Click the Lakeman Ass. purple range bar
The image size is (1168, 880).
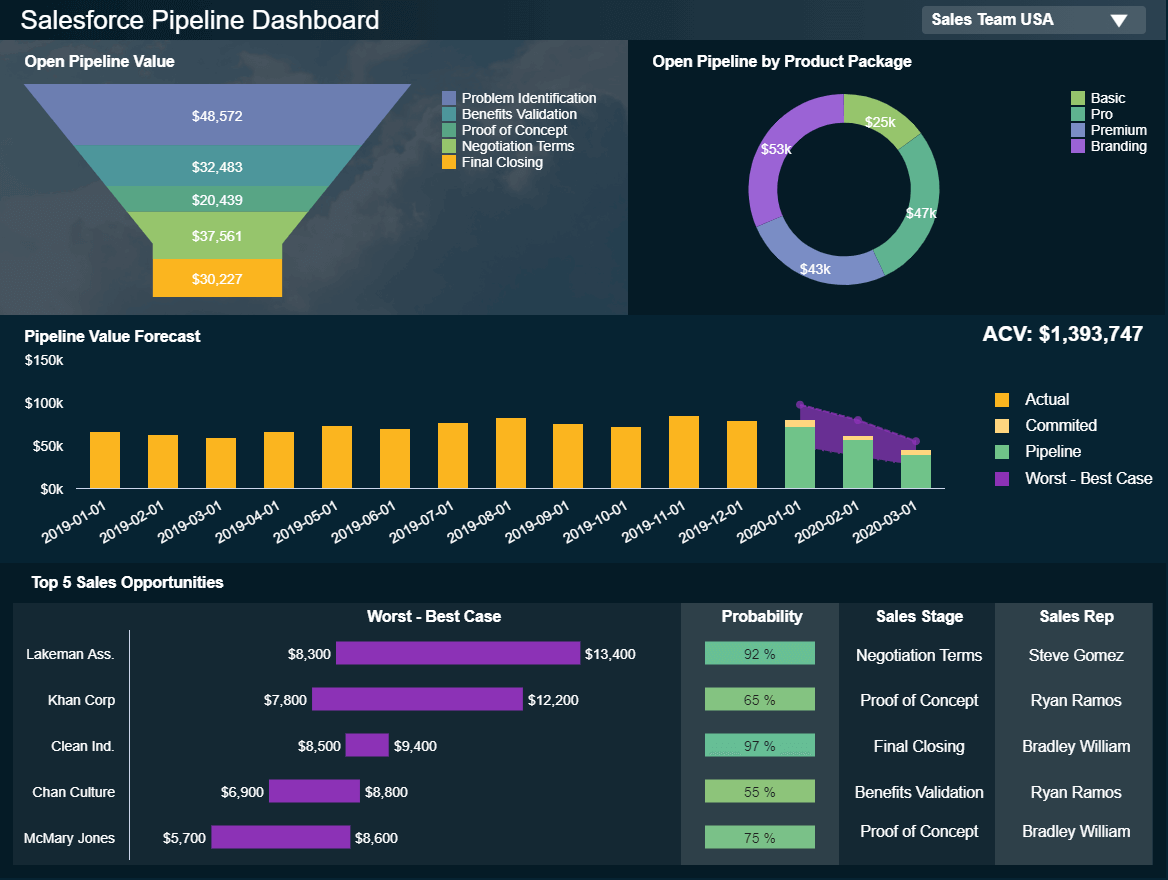click(457, 654)
